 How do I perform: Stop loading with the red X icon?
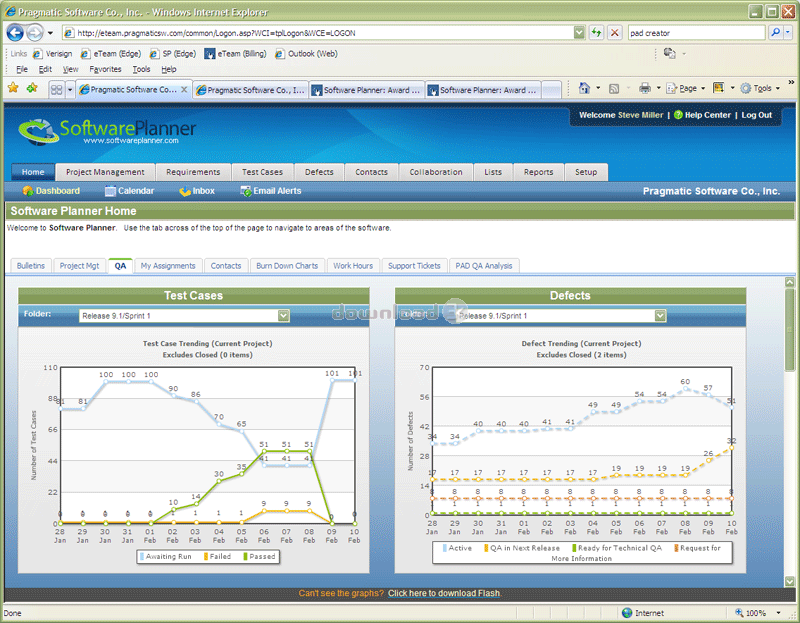(x=615, y=33)
